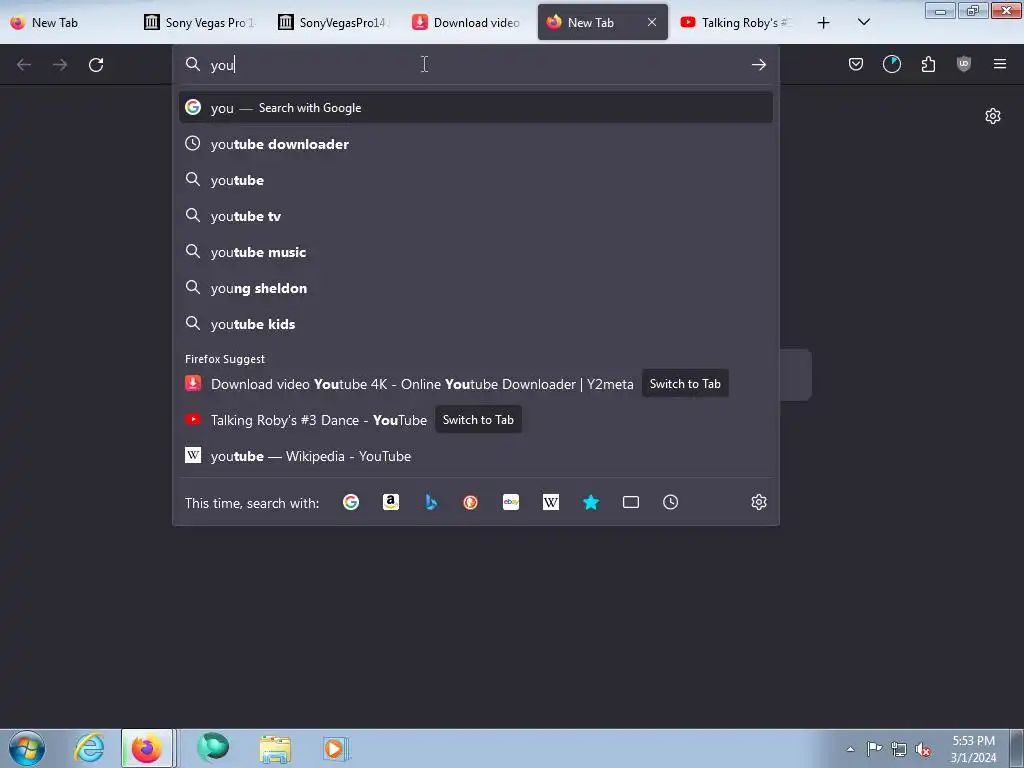Open the 'youtube — Wikipedia' suggestion
Viewport: 1024px width, 768px height.
tap(475, 456)
